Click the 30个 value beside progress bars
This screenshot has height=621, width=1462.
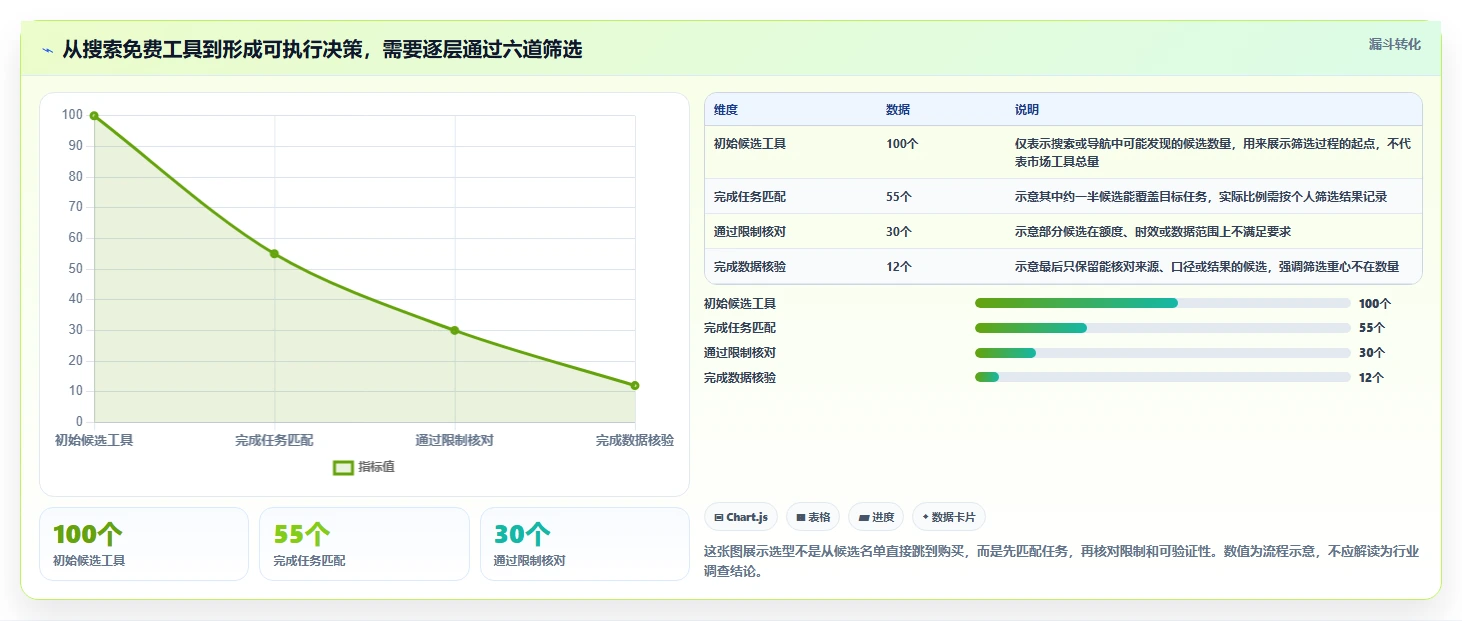click(x=1372, y=353)
